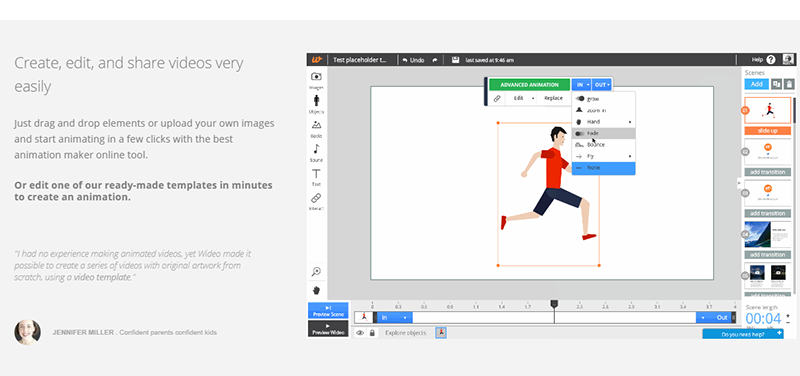Viewport: 800px width, 376px height.
Task: Click Undo in top bar
Action: click(x=414, y=60)
